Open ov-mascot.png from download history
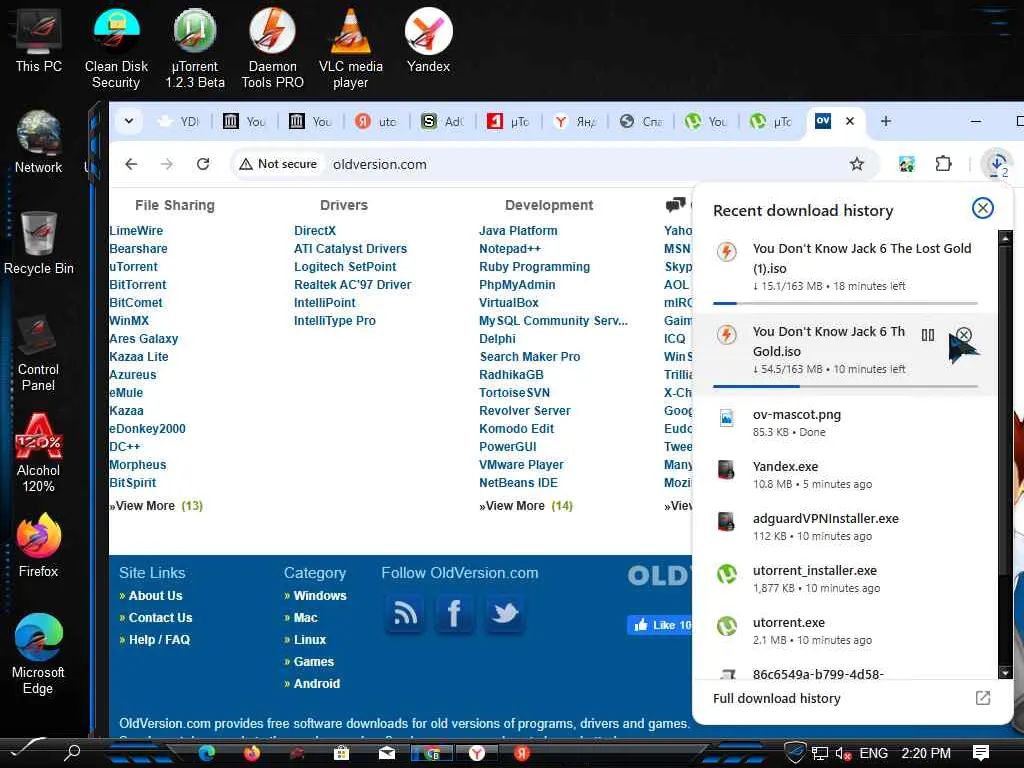1024x768 pixels. point(845,423)
